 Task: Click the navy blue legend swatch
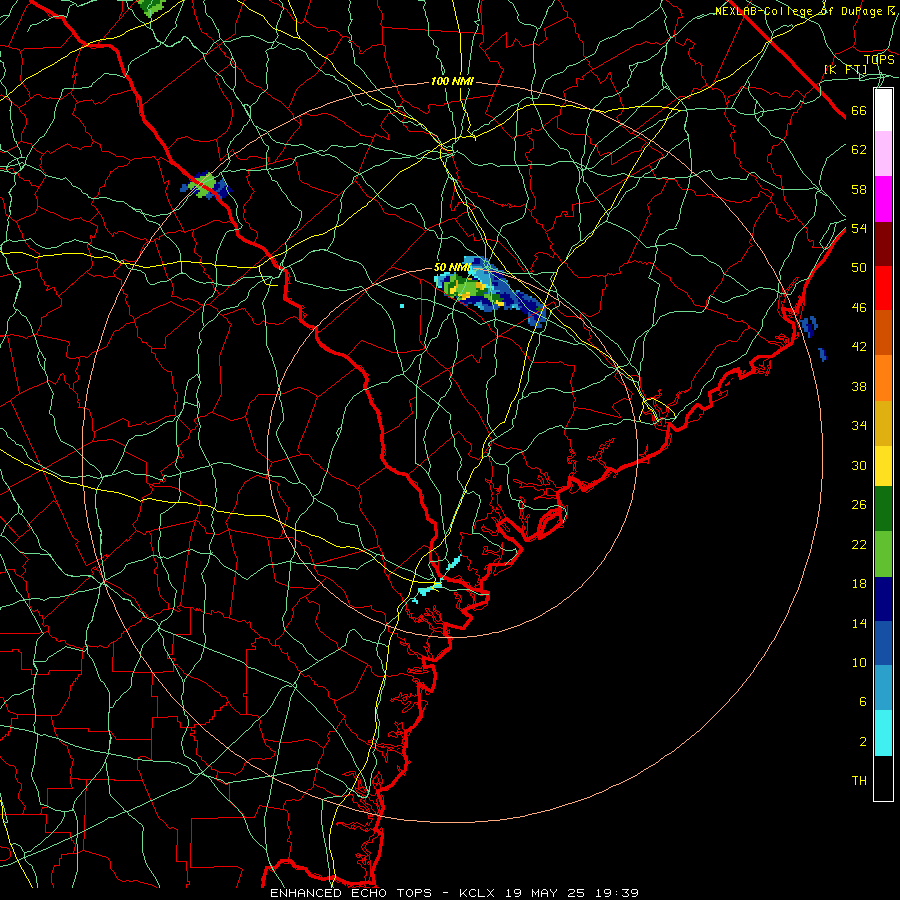coord(883,599)
